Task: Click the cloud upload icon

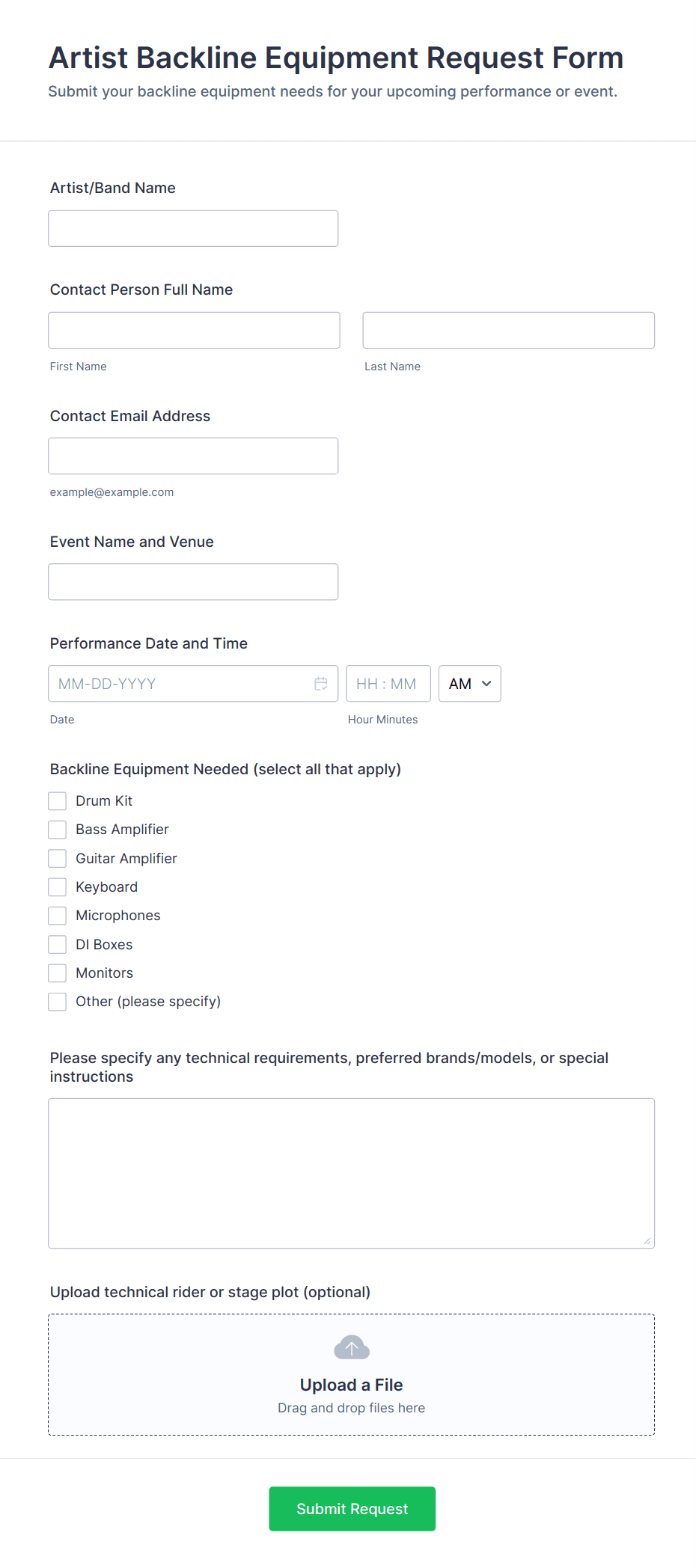Action: pos(352,1347)
